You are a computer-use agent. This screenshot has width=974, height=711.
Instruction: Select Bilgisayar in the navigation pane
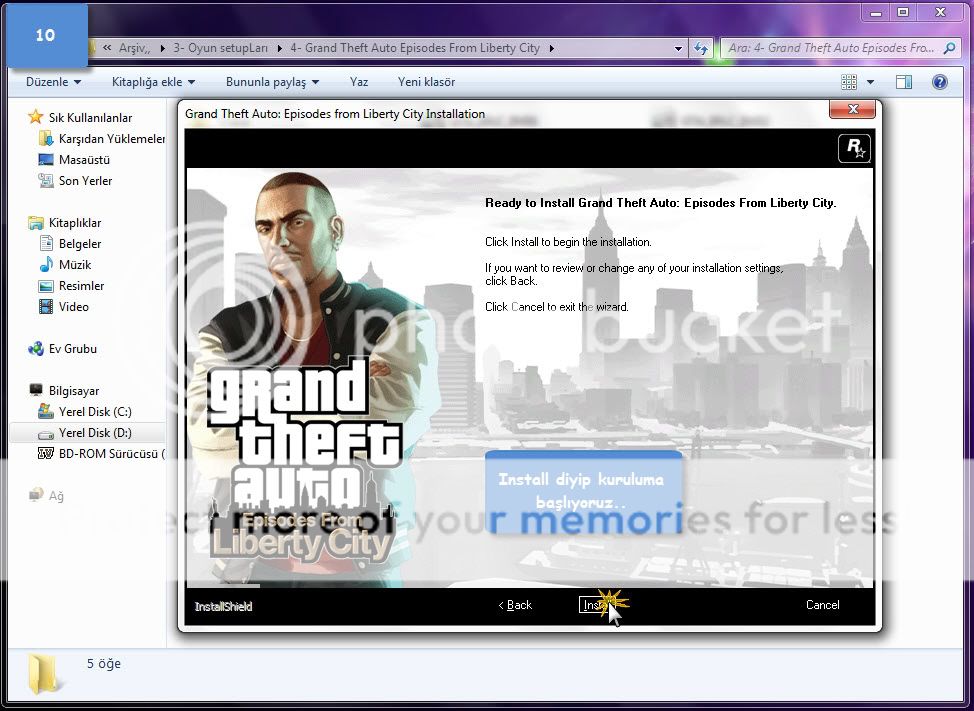(x=74, y=391)
